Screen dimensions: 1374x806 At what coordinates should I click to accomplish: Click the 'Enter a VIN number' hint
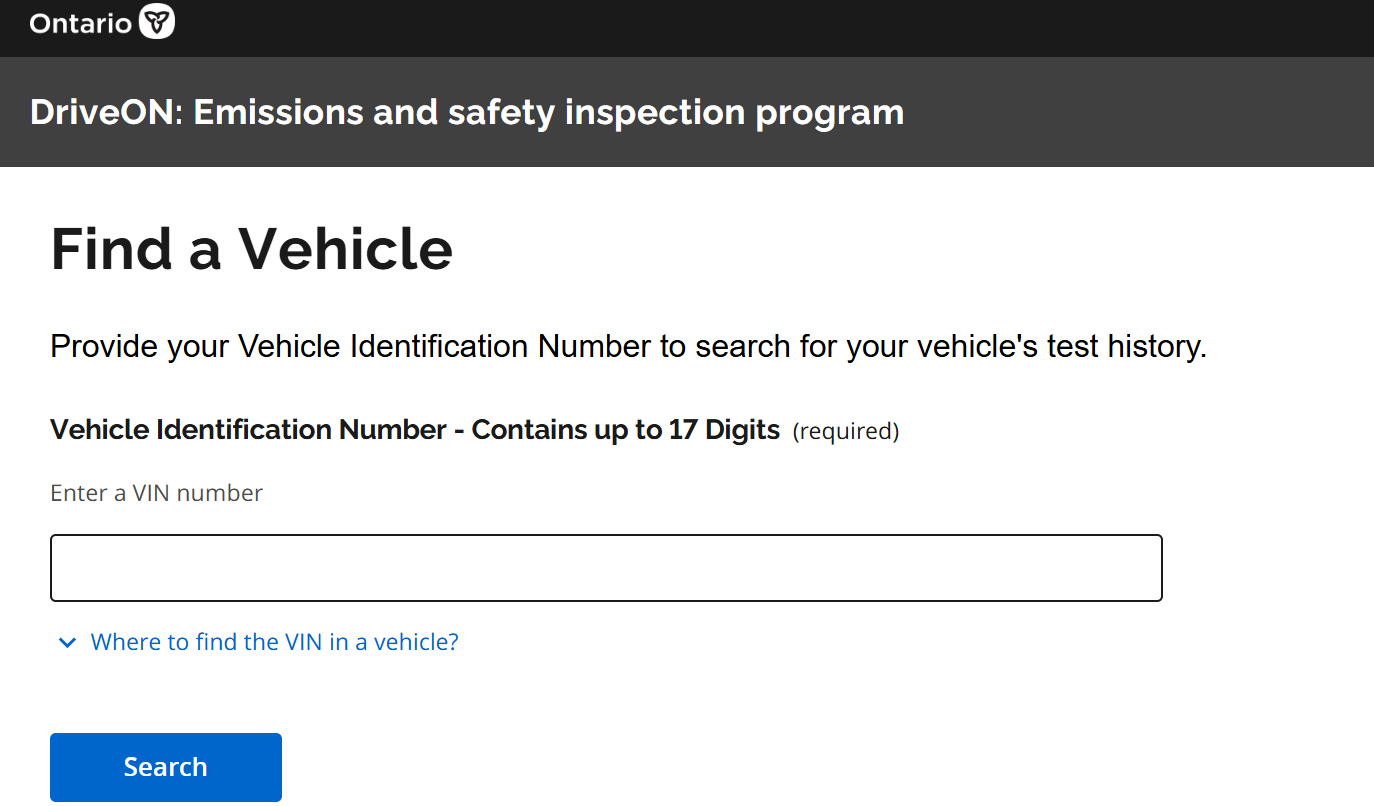pos(156,493)
